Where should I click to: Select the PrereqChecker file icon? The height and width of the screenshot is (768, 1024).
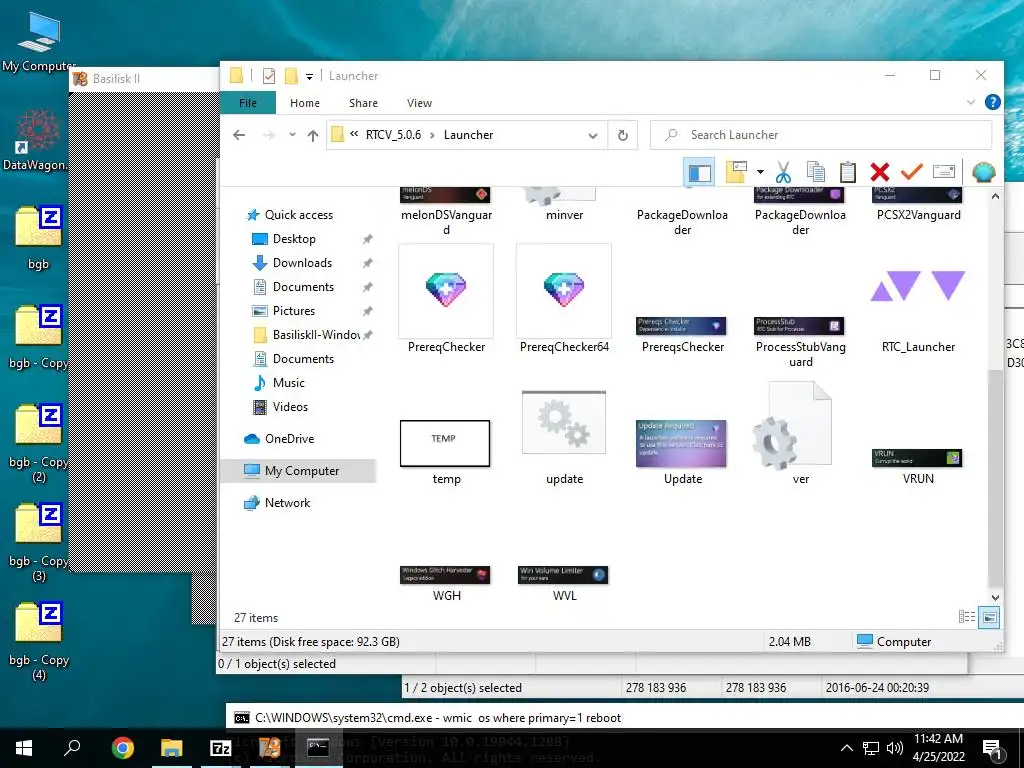coord(446,290)
